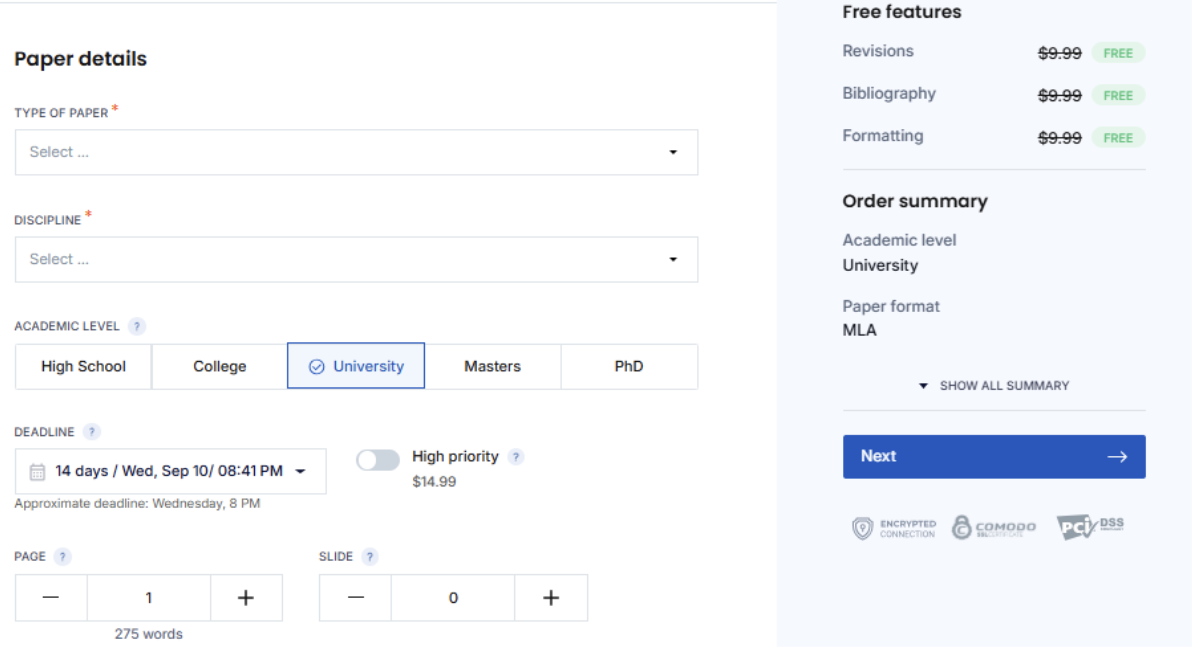Click the page count input field

(x=149, y=597)
